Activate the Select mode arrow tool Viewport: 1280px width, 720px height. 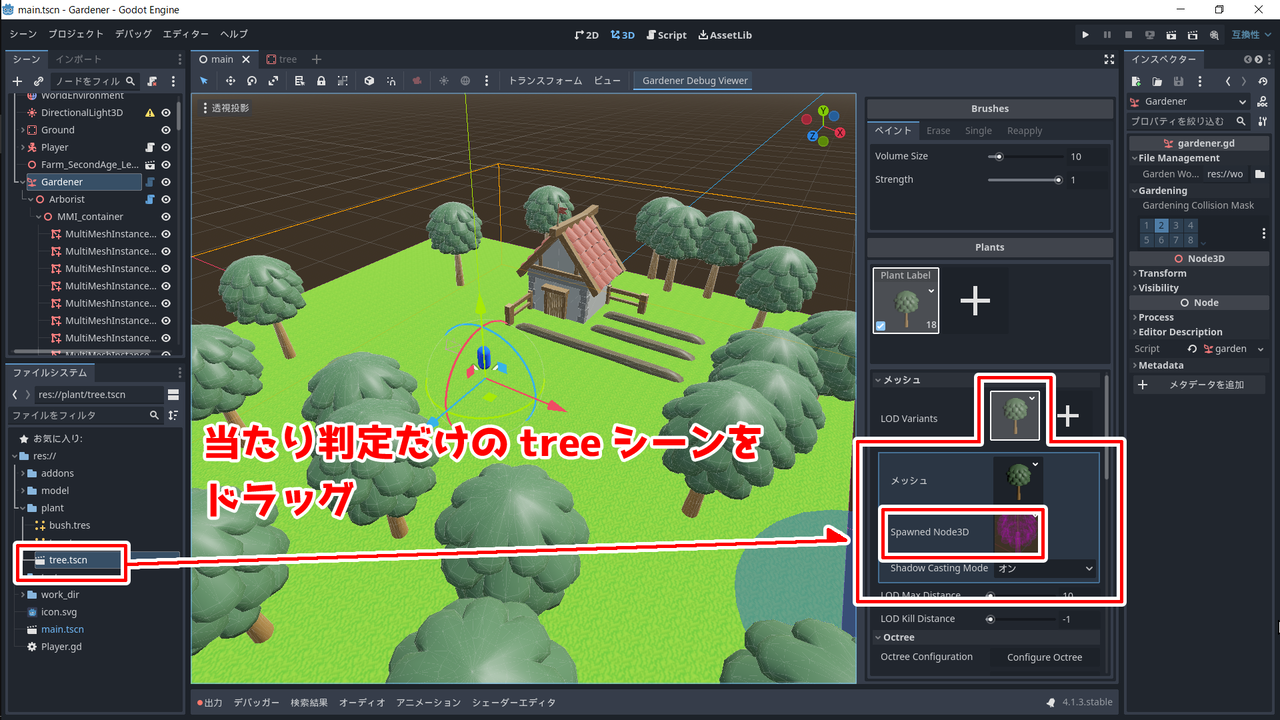pyautogui.click(x=204, y=81)
